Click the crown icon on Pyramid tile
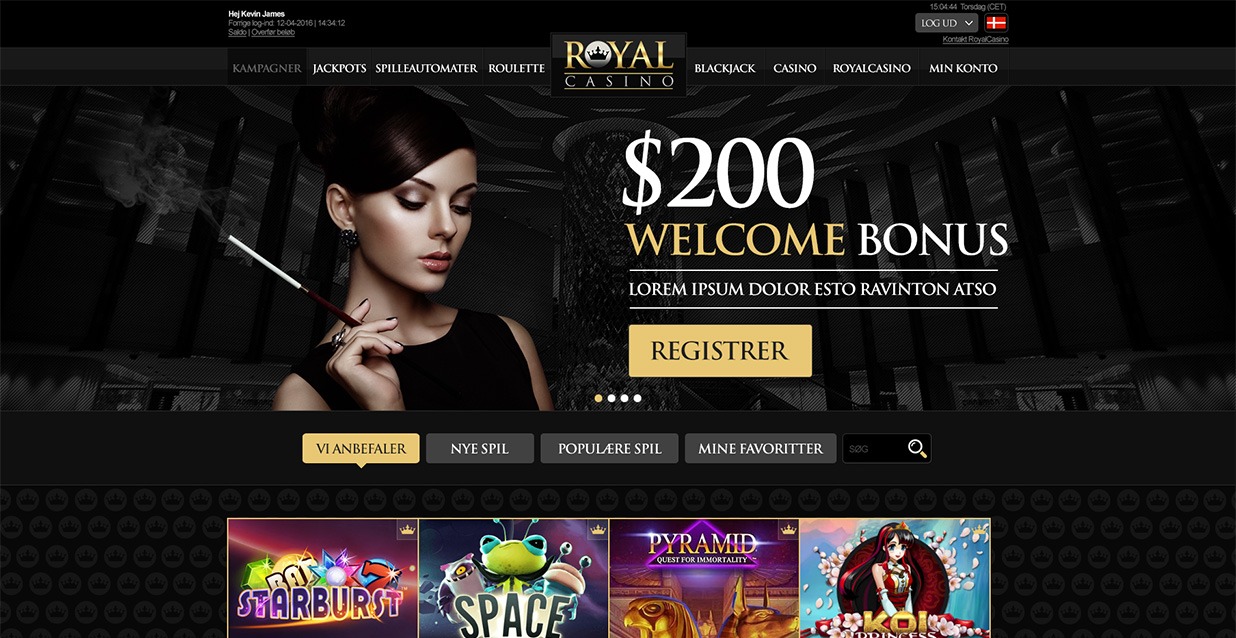This screenshot has height=638, width=1236. 788,529
